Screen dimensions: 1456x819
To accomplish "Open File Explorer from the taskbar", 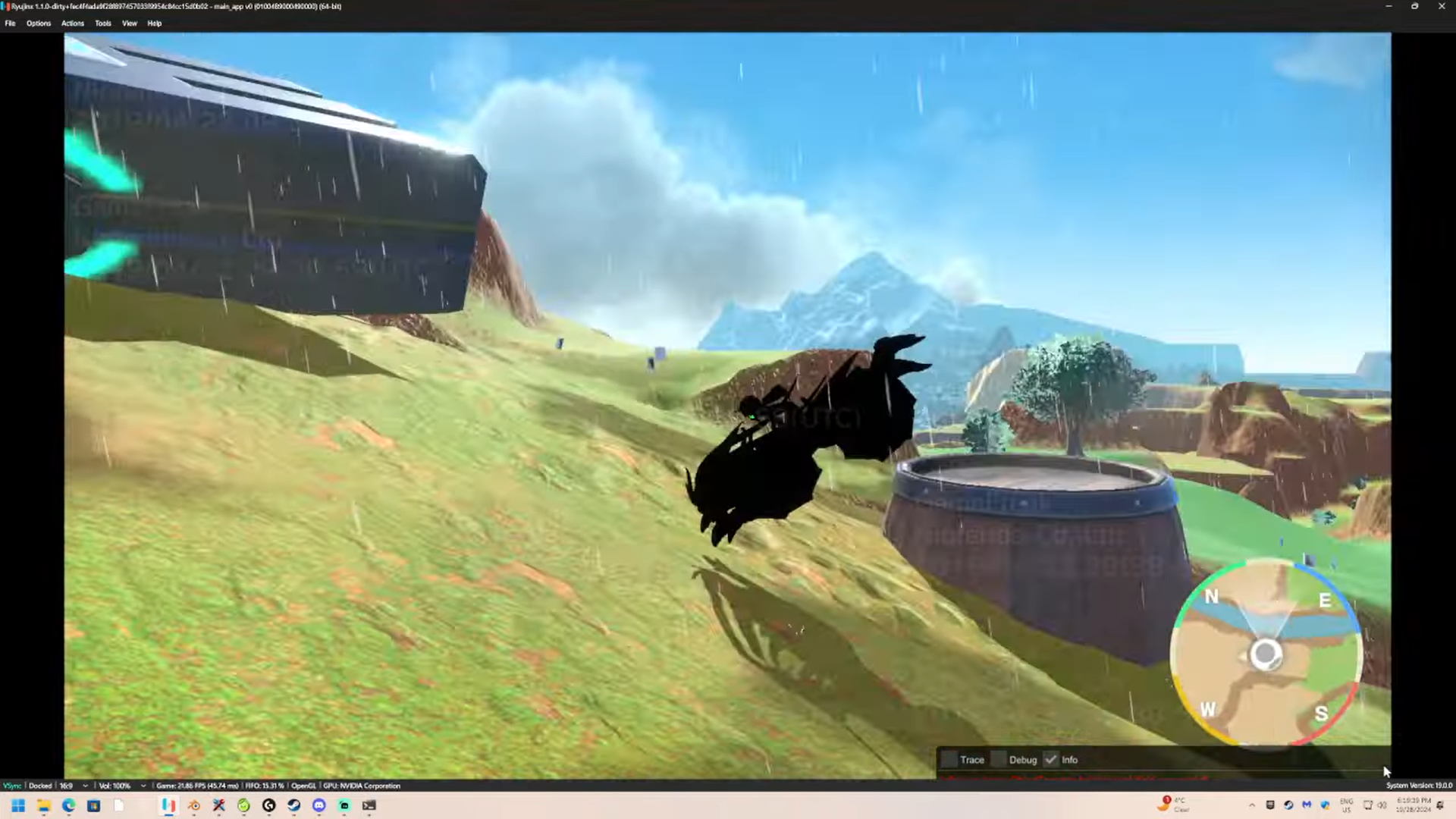I will (x=43, y=805).
